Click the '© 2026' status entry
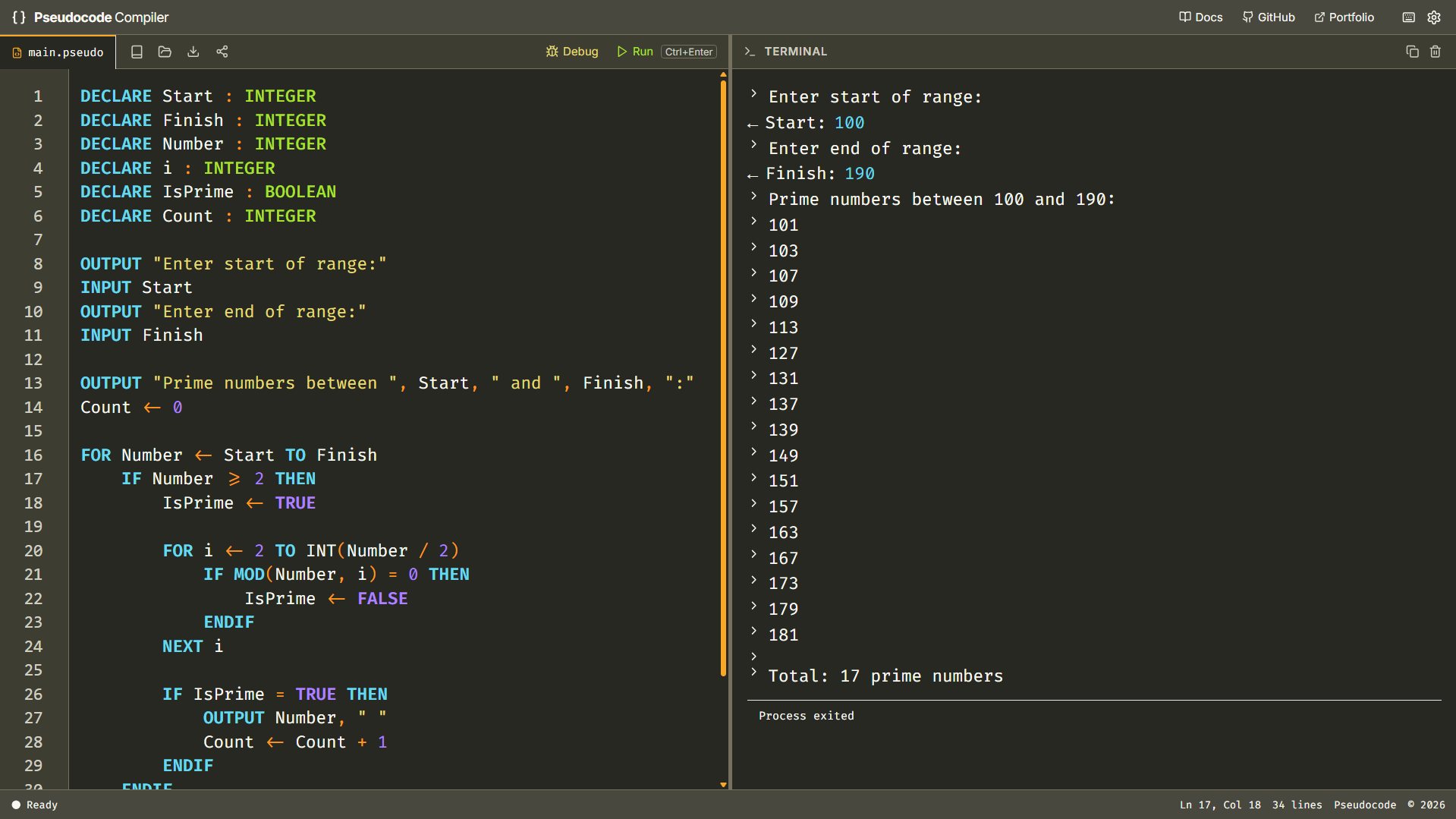Image resolution: width=1456 pixels, height=819 pixels. [x=1426, y=805]
